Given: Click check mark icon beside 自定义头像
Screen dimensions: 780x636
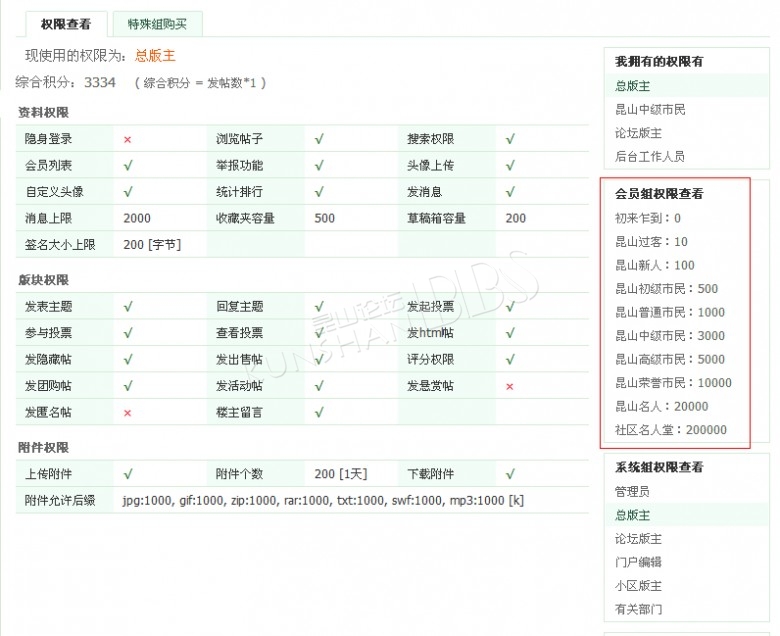Looking at the screenshot, I should point(128,192).
